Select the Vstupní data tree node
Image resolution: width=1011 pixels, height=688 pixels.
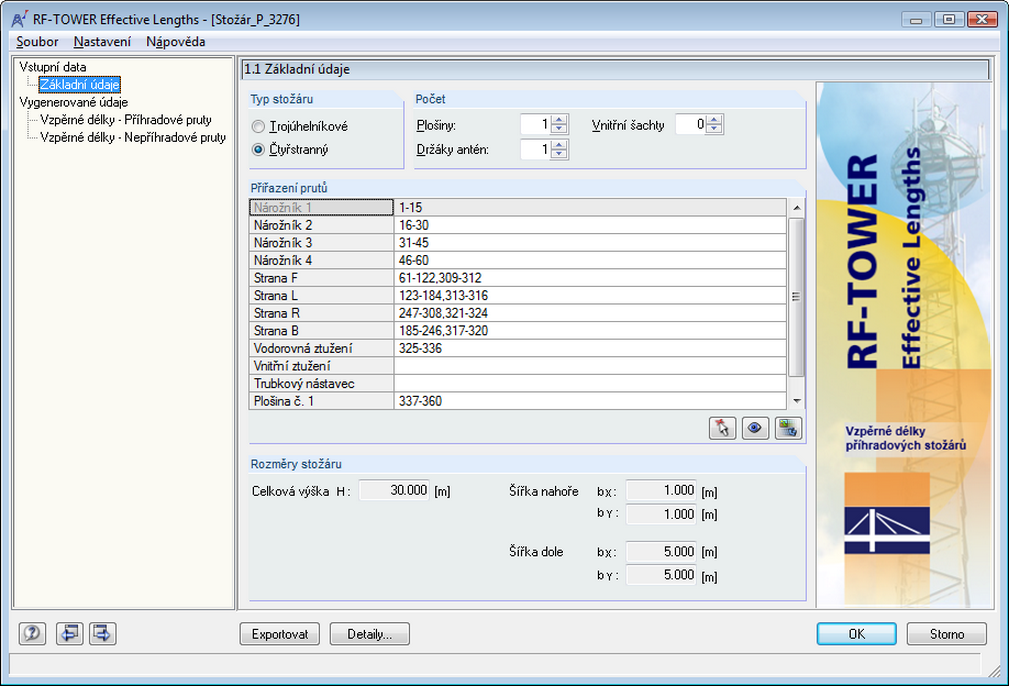[x=53, y=67]
